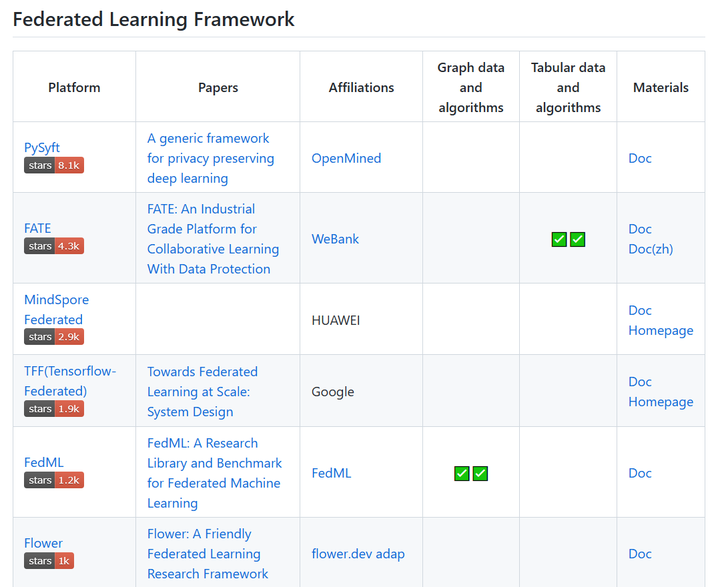Open the PySyft platform link

click(x=42, y=147)
